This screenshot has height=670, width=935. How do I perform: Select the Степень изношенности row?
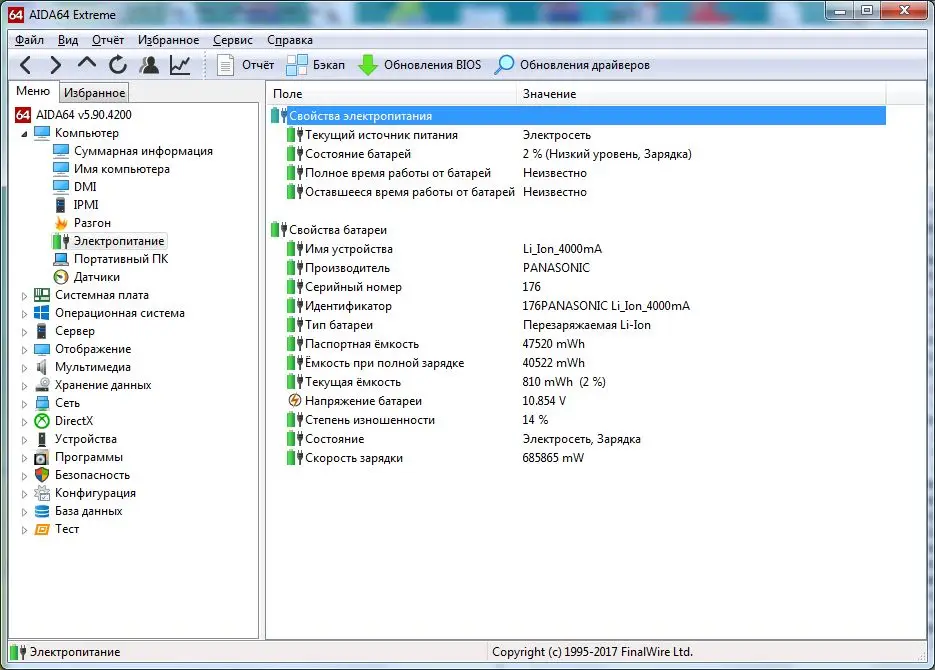pos(577,420)
